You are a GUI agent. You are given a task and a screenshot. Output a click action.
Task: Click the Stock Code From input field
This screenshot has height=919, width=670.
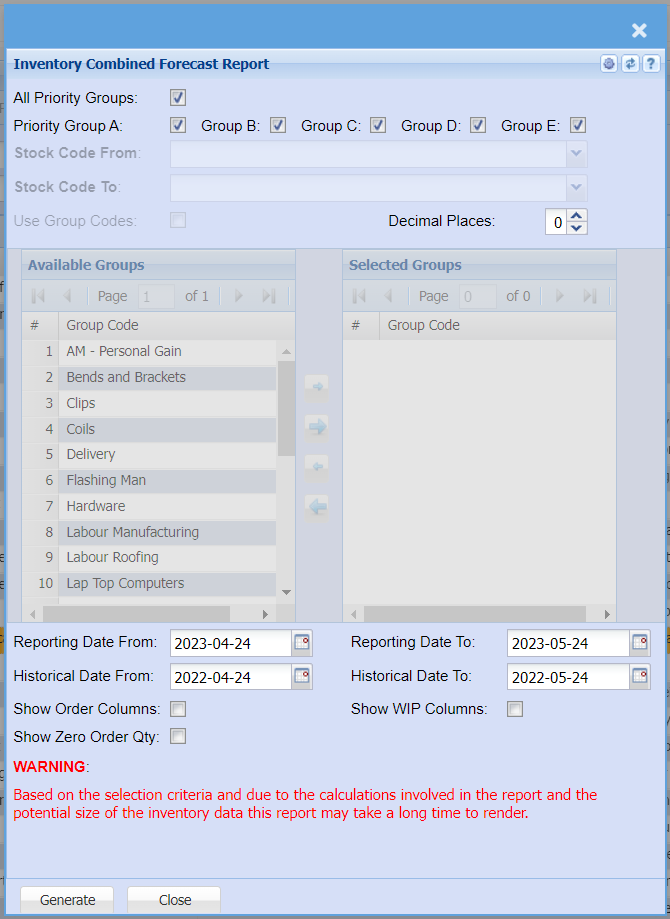368,154
